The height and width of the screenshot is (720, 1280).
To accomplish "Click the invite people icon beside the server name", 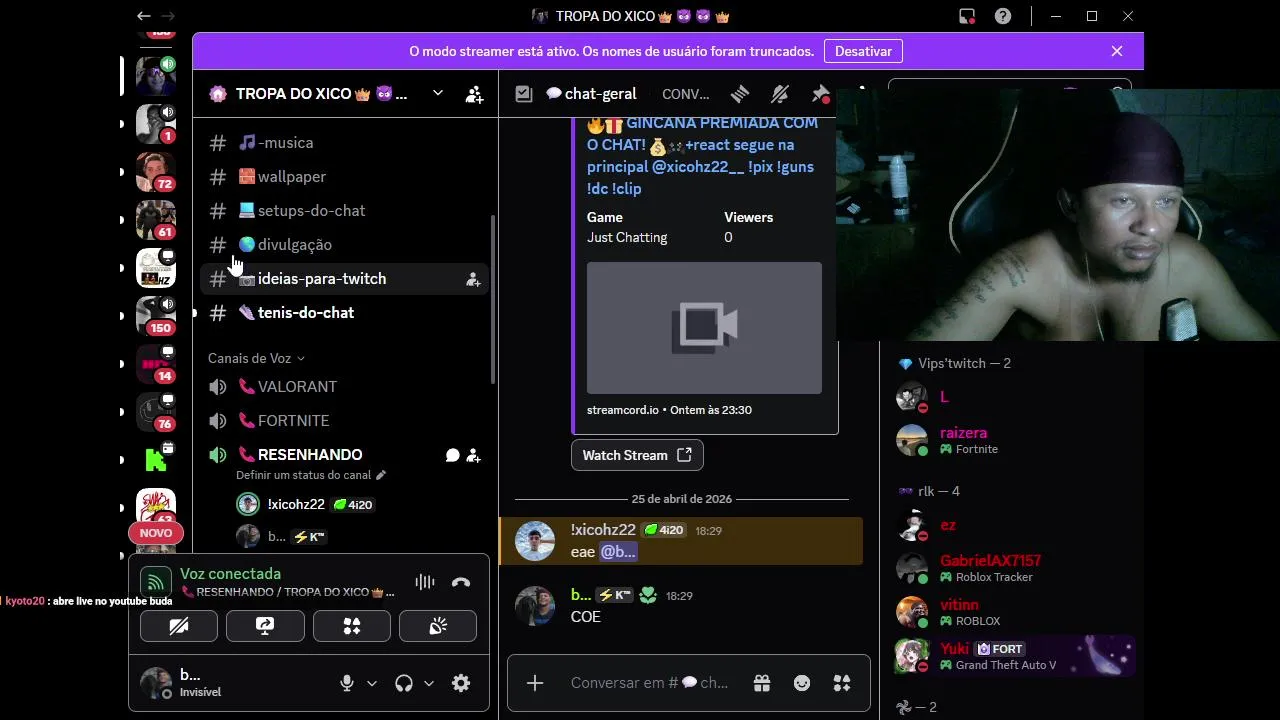I will [x=475, y=95].
